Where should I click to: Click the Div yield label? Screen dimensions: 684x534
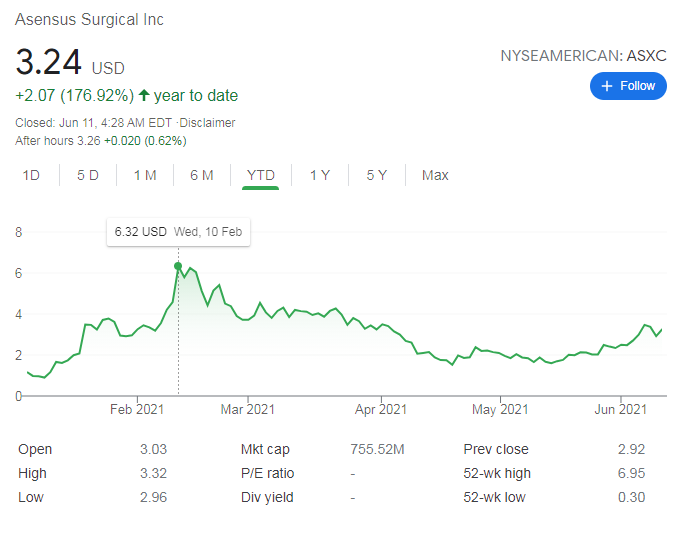267,497
